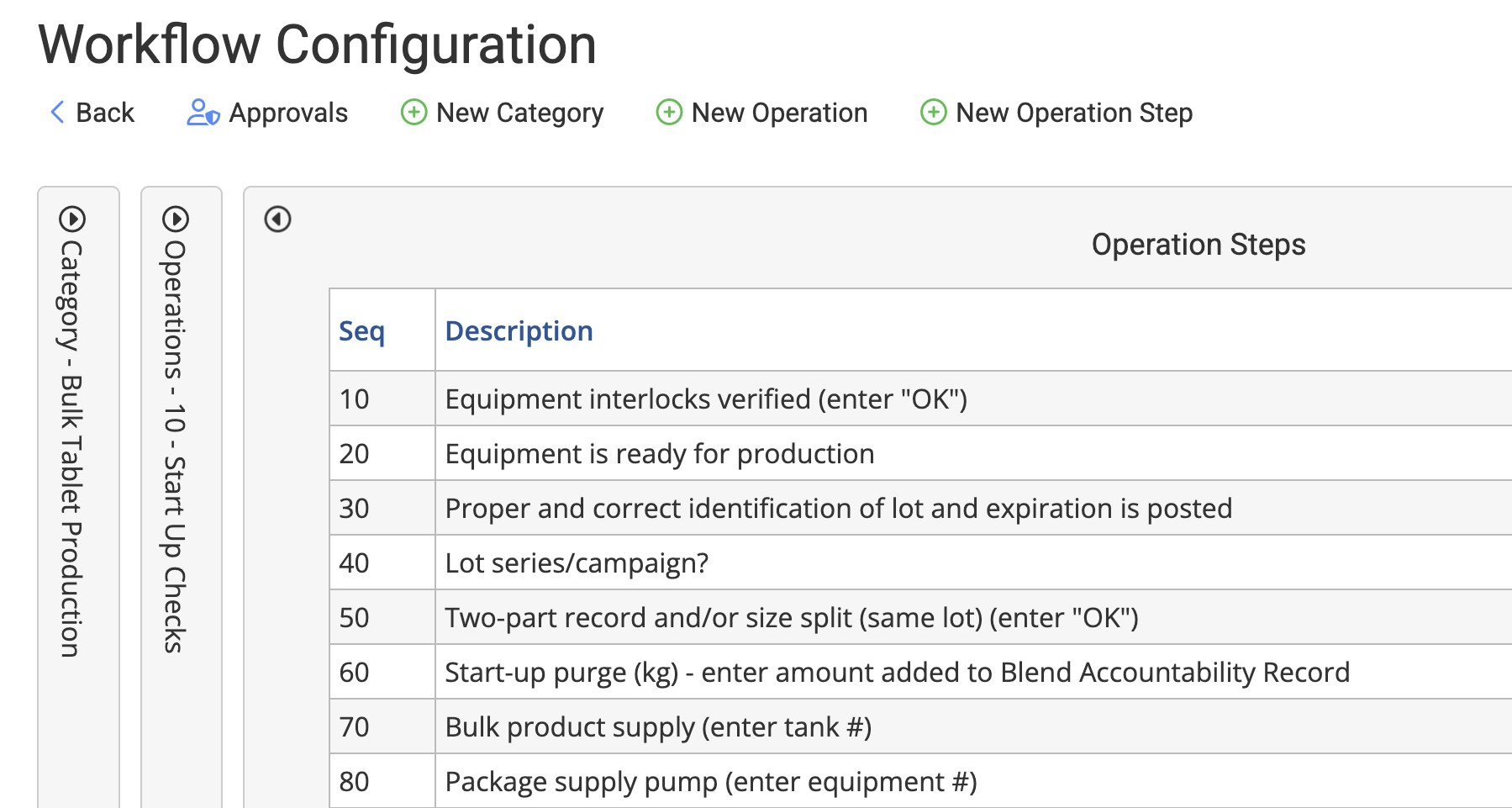
Task: Select step 20 Equipment is ready for production
Action: pyautogui.click(x=659, y=454)
